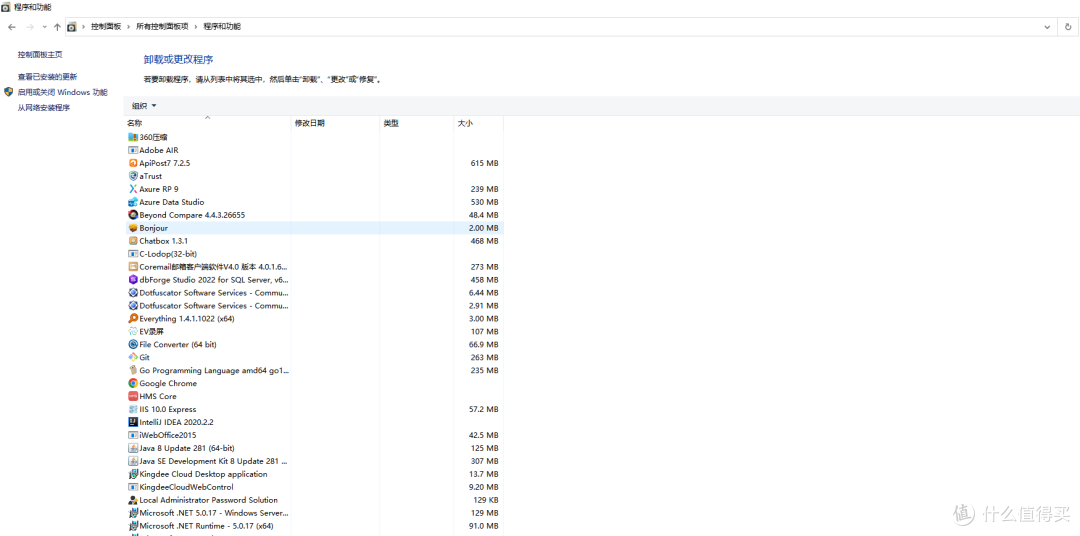The height and width of the screenshot is (536, 1080).
Task: Navigate to 控制面板 breadcrumb
Action: click(106, 27)
